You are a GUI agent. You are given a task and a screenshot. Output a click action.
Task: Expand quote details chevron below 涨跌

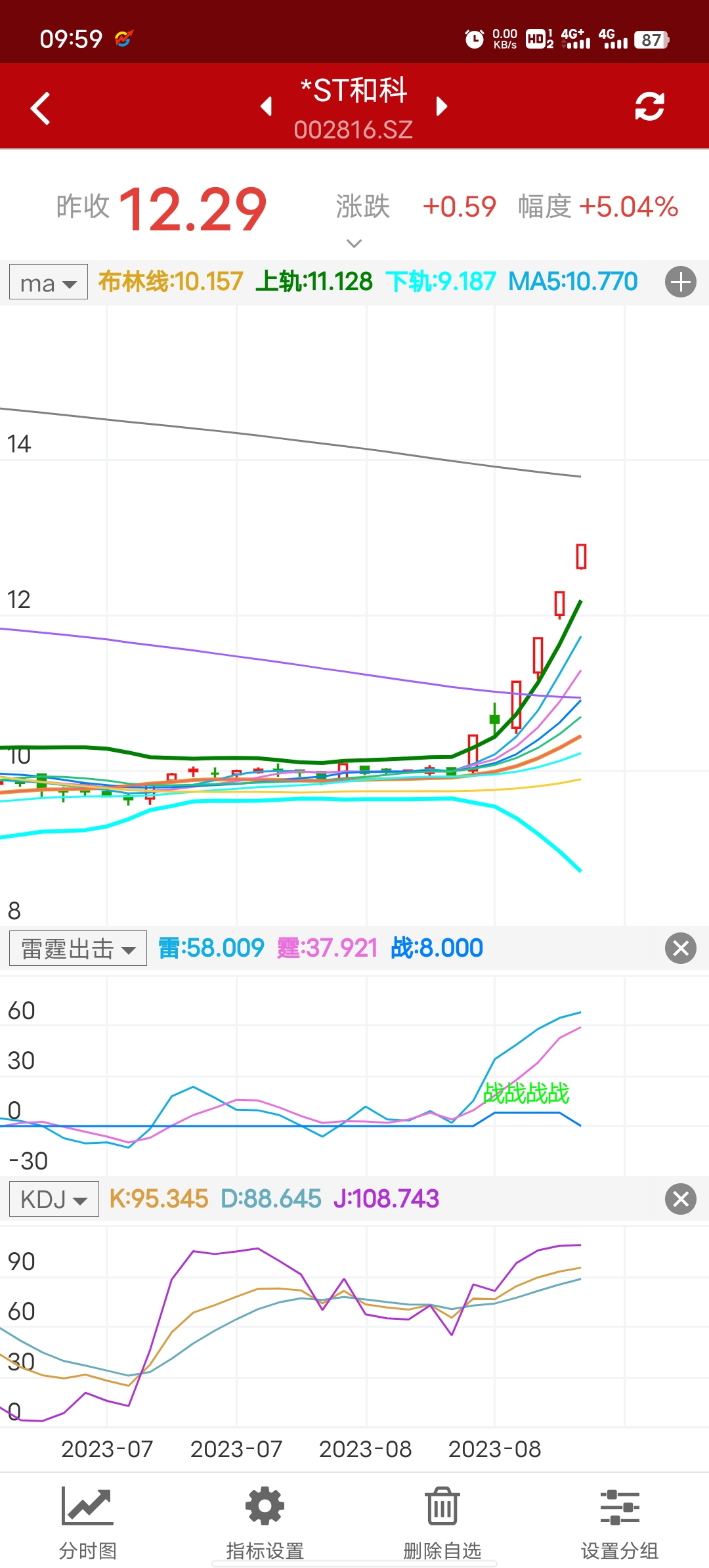coord(354,244)
